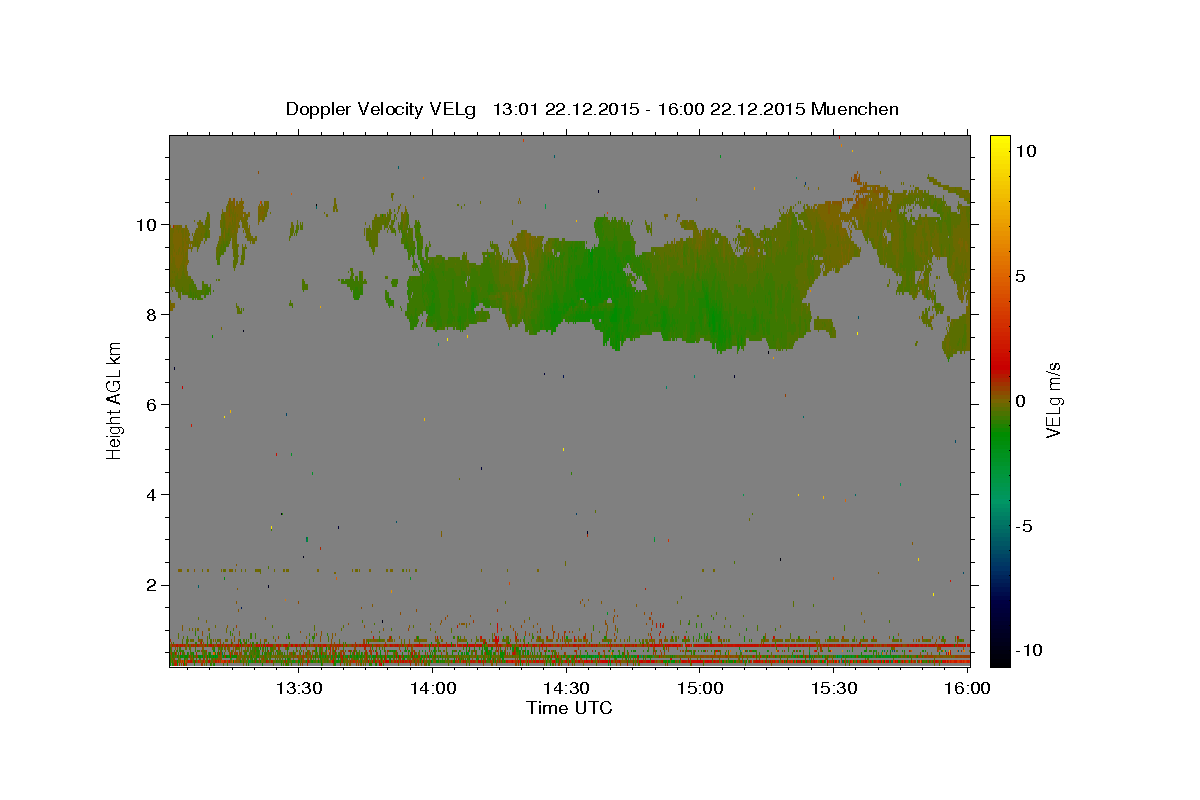The height and width of the screenshot is (800, 1200).
Task: Click the plot title 'Doppler Velocity VELg'
Action: tap(380, 109)
